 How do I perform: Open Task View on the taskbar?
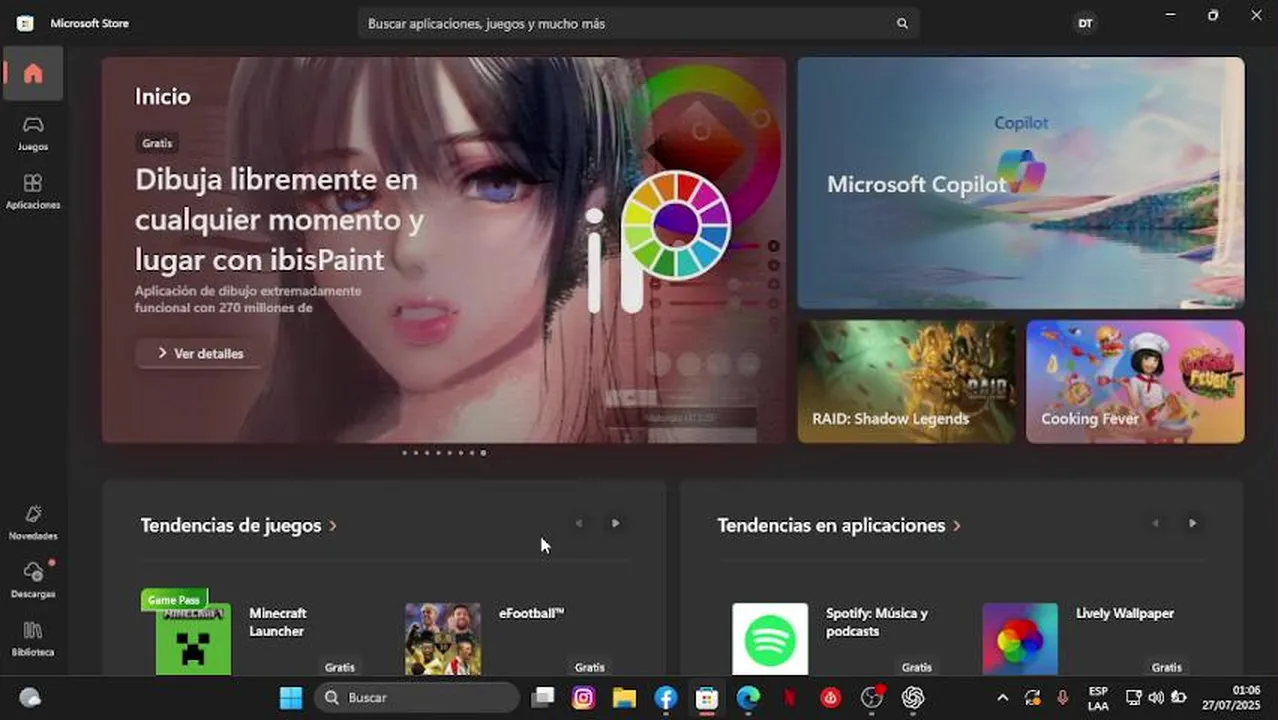[x=543, y=697]
